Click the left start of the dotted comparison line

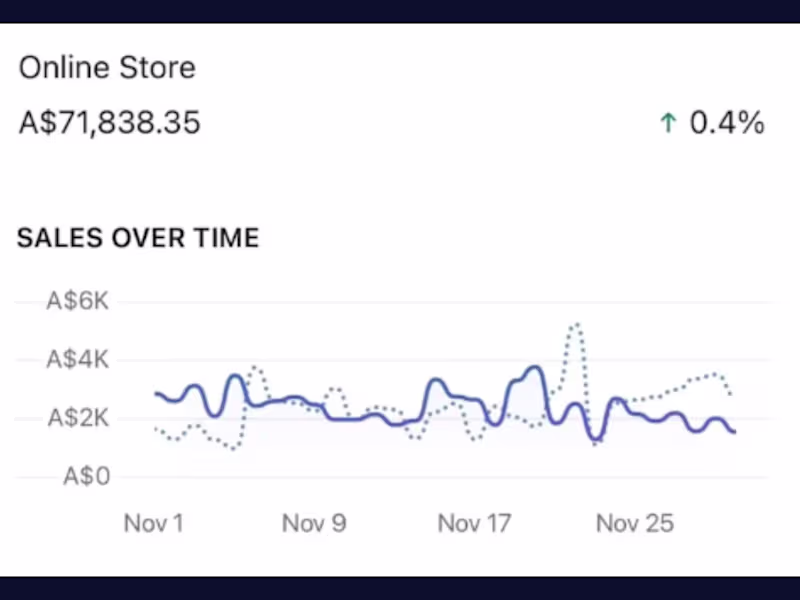(x=156, y=430)
